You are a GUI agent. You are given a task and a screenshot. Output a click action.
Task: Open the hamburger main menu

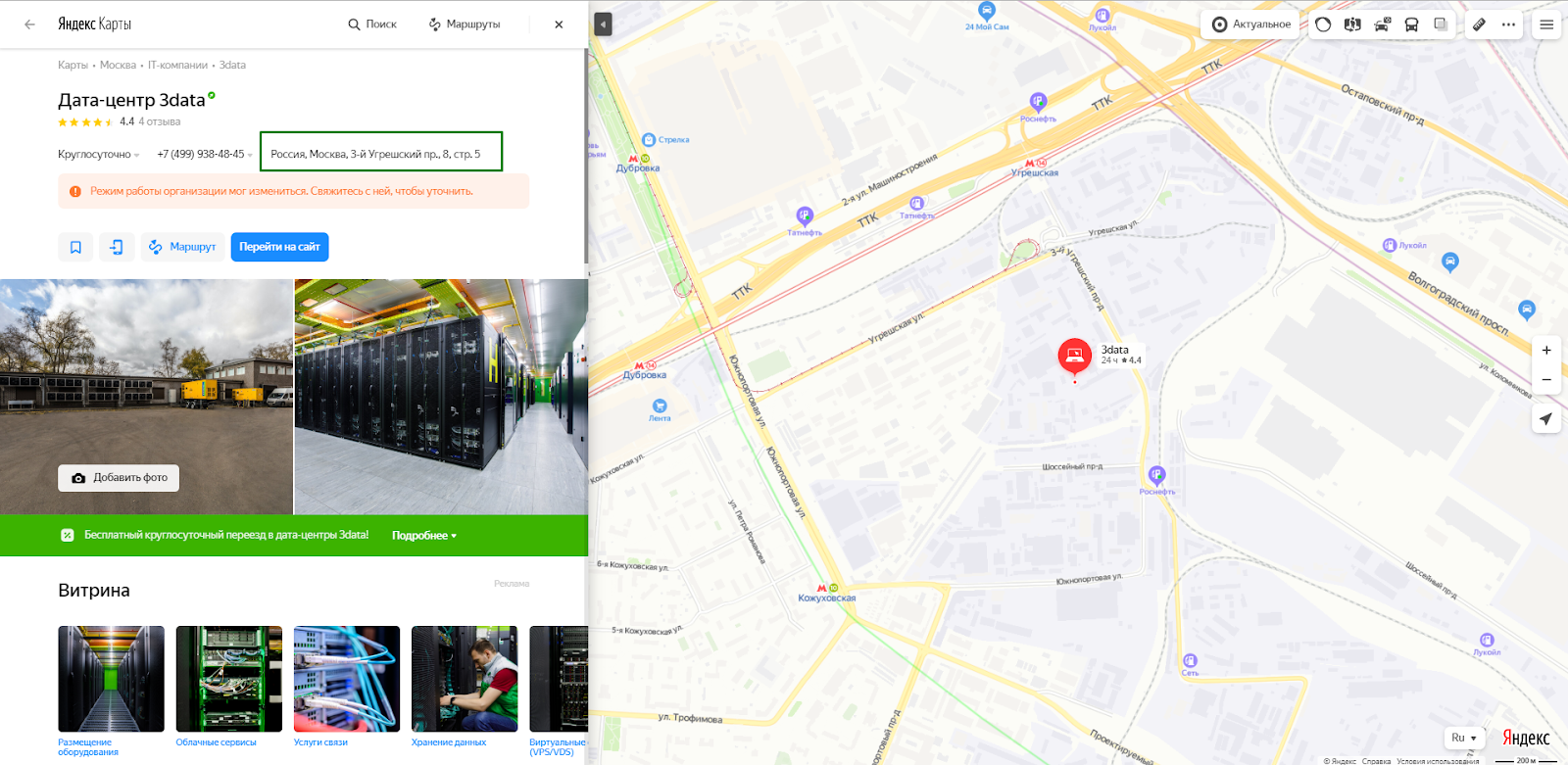click(x=1546, y=24)
